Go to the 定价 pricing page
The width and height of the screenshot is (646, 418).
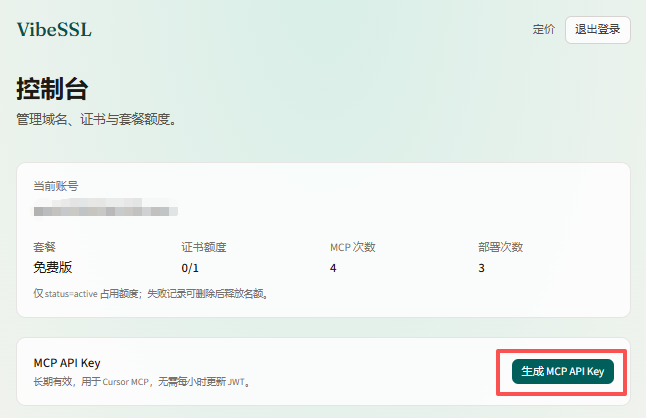543,29
